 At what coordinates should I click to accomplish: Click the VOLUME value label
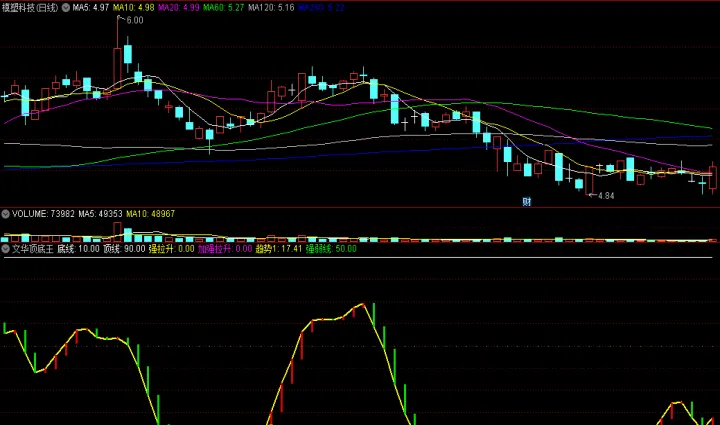pos(41,214)
